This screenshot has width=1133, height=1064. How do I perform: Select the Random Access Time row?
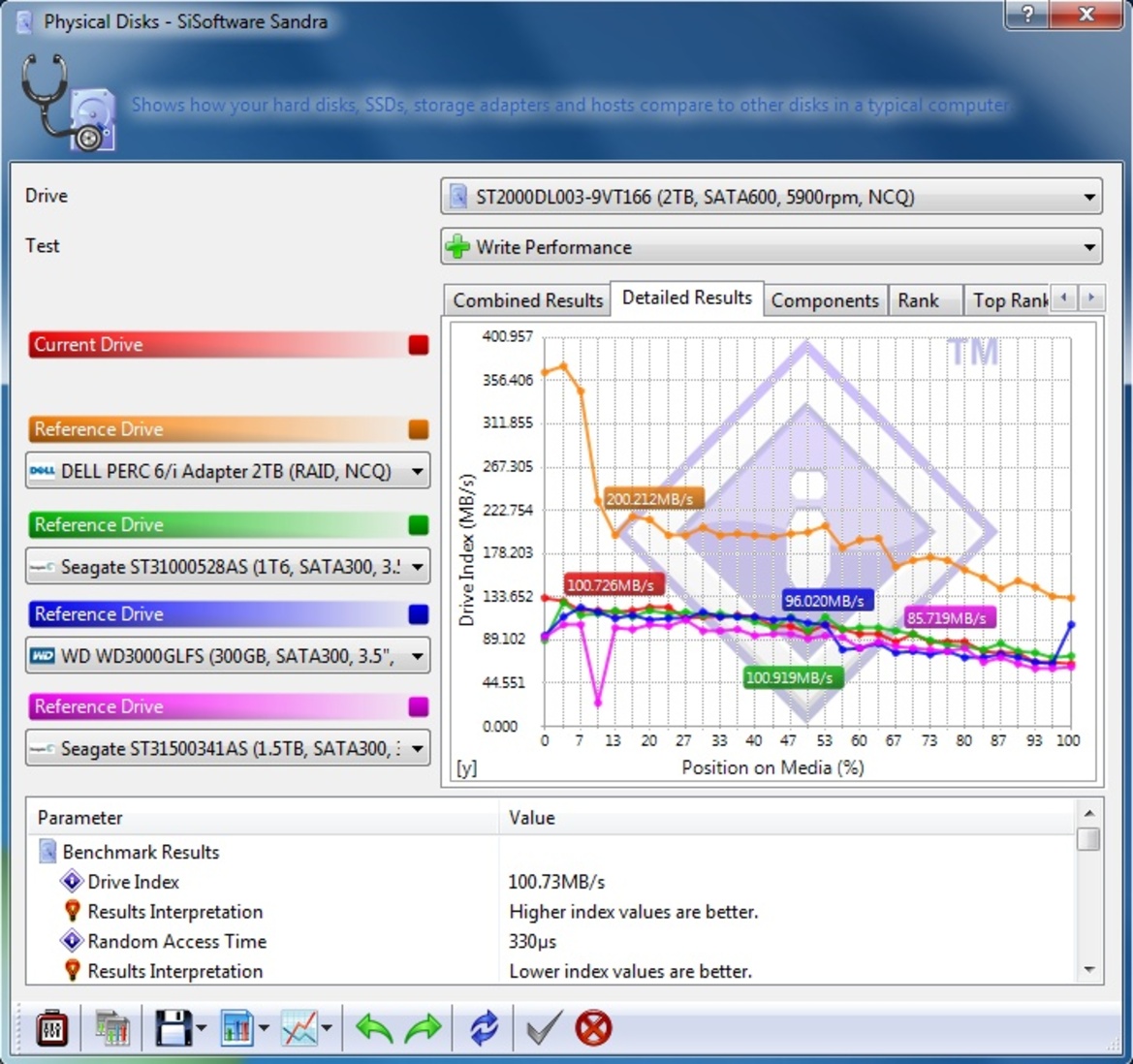(x=551, y=941)
